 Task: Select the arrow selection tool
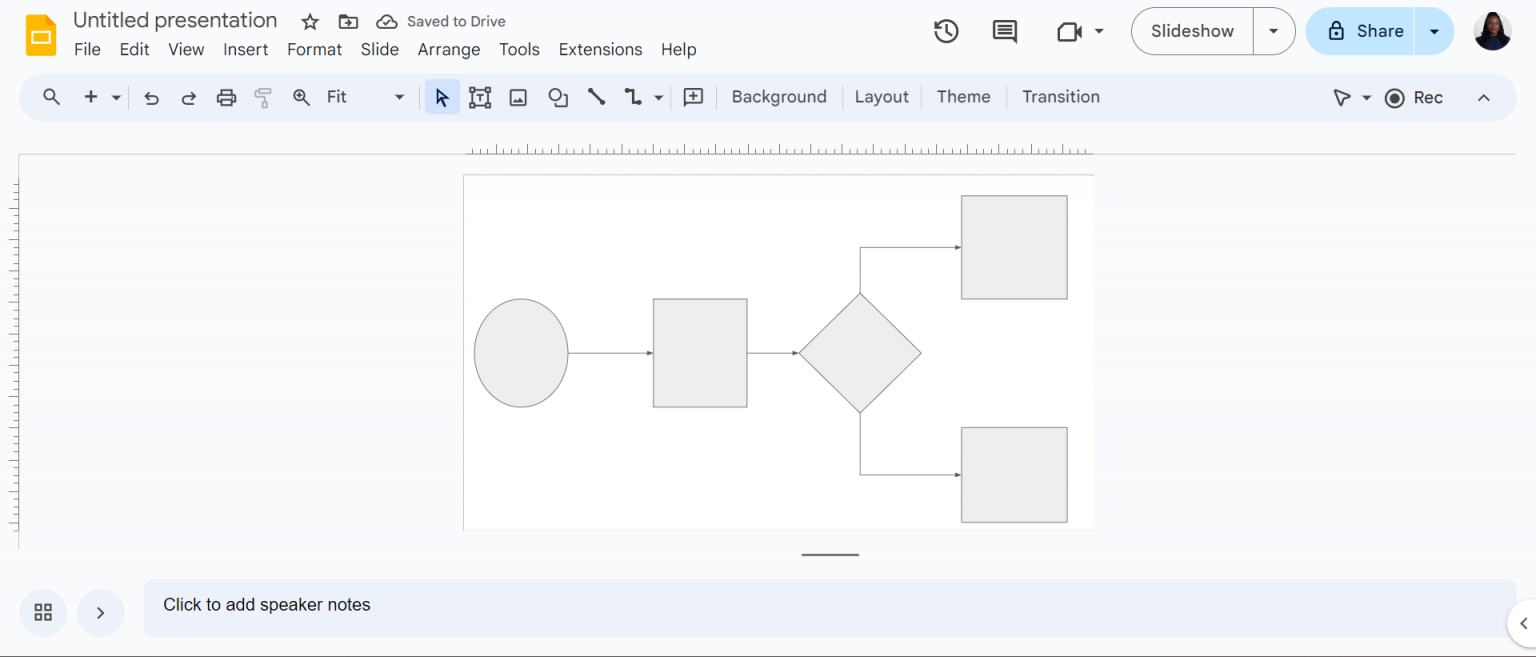point(442,97)
